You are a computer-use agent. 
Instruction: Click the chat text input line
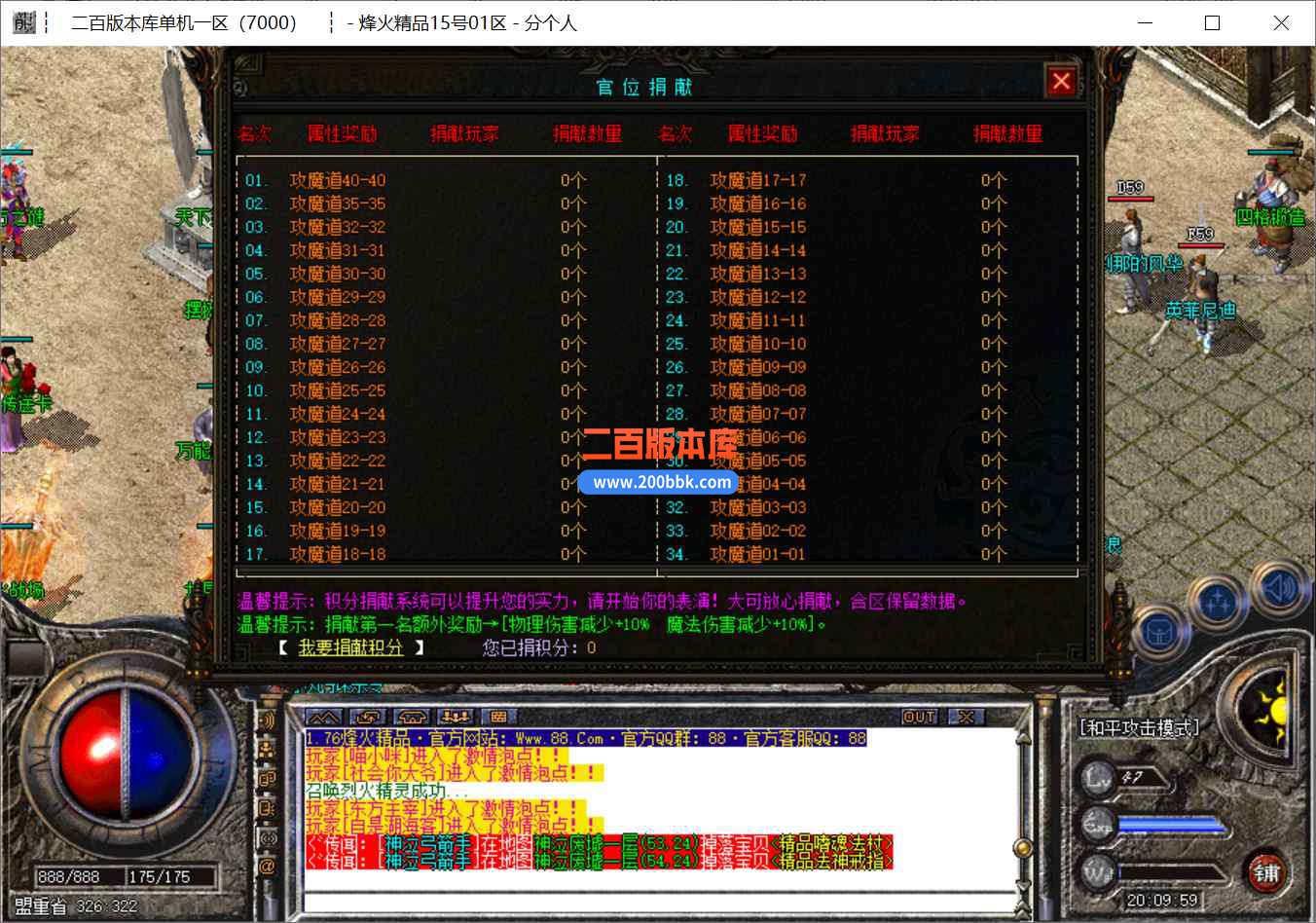coord(658,904)
